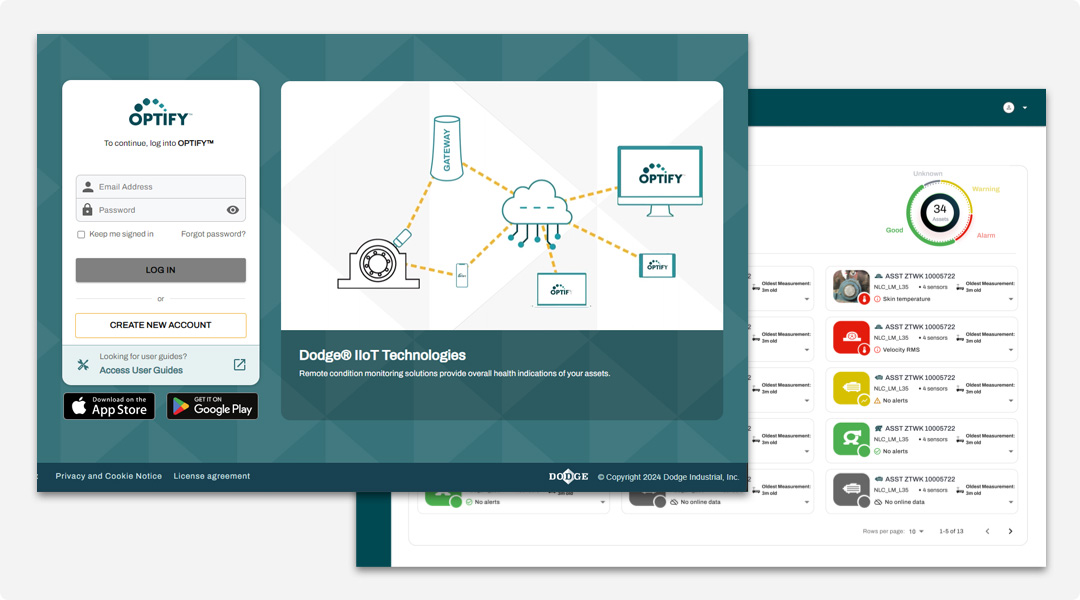Click the Alarm legend label

click(x=986, y=236)
